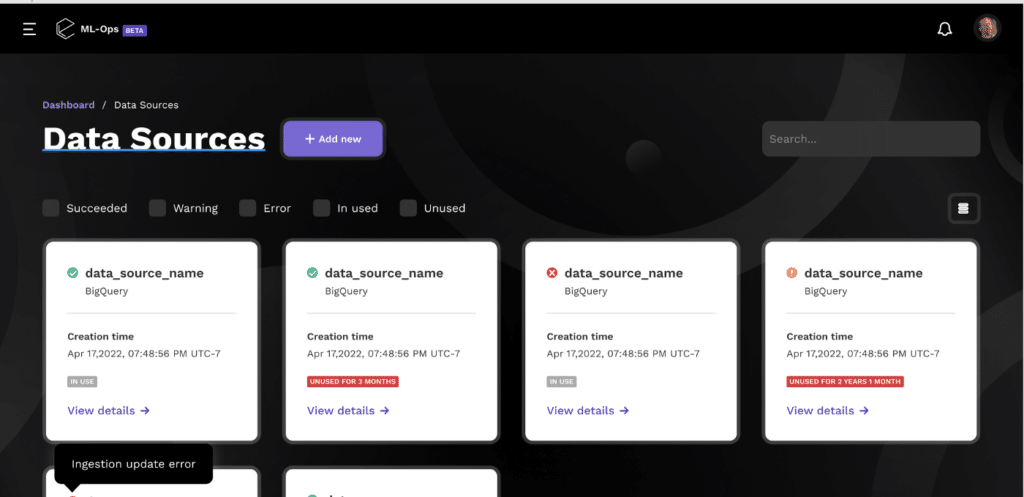This screenshot has width=1024, height=497.
Task: Open View details on fourth card
Action: tap(827, 411)
